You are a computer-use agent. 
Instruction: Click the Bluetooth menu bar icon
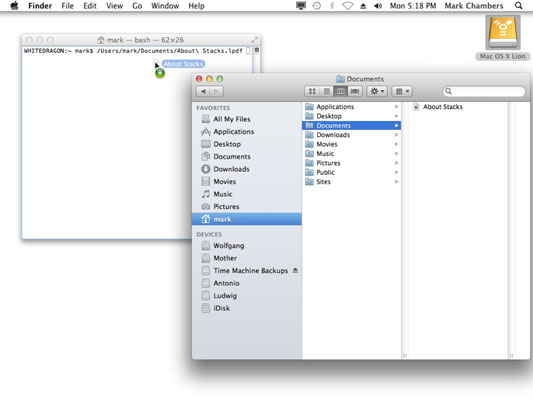click(332, 6)
